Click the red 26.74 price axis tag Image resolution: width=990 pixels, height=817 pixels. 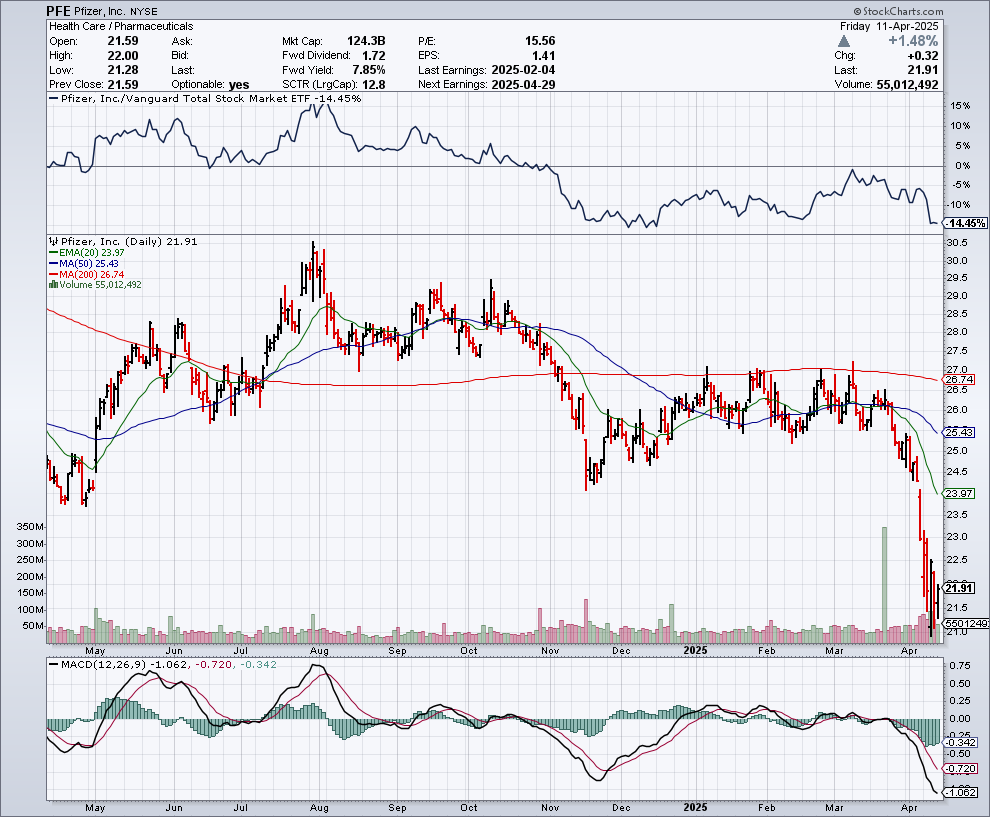pyautogui.click(x=959, y=379)
